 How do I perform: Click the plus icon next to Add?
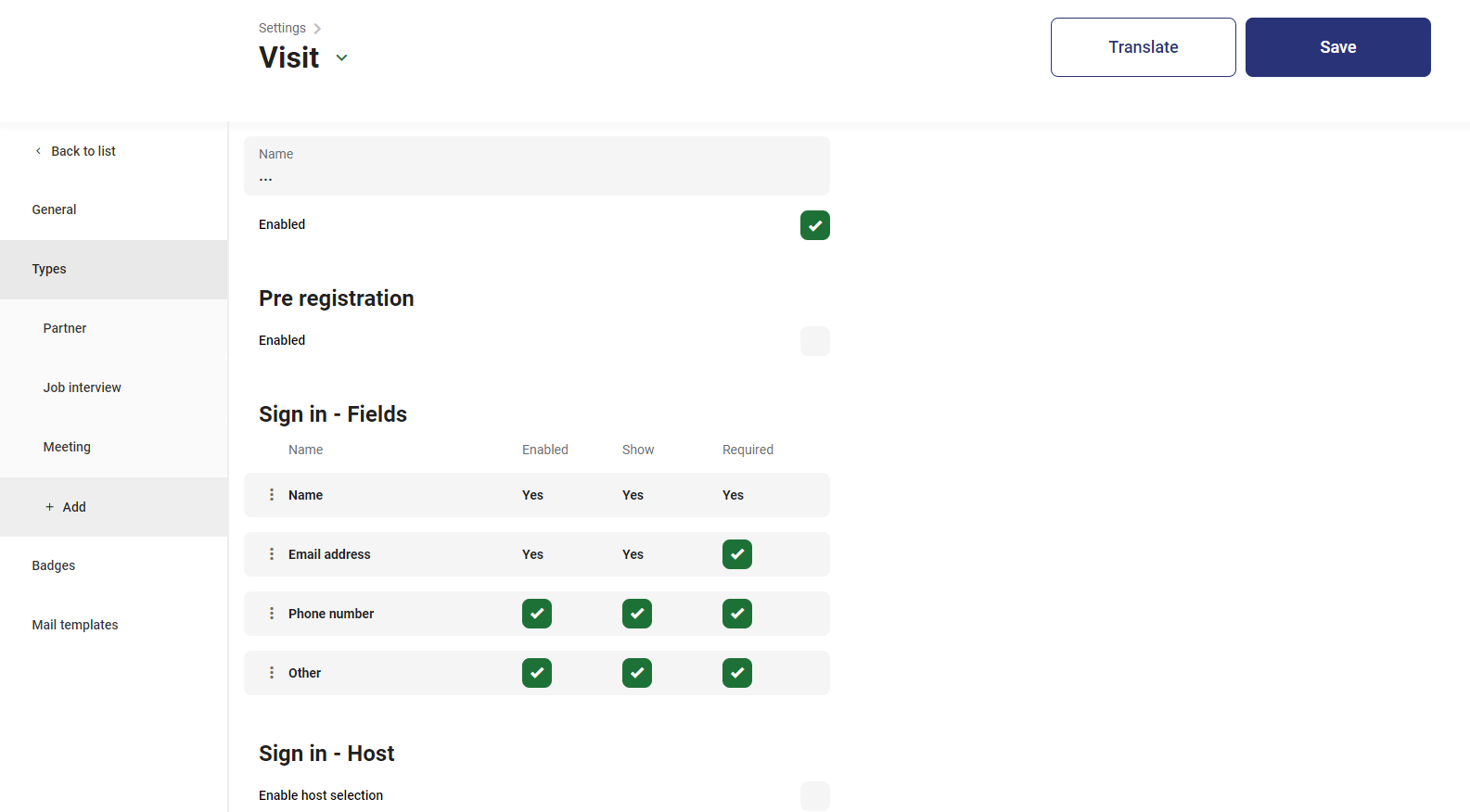click(x=50, y=507)
